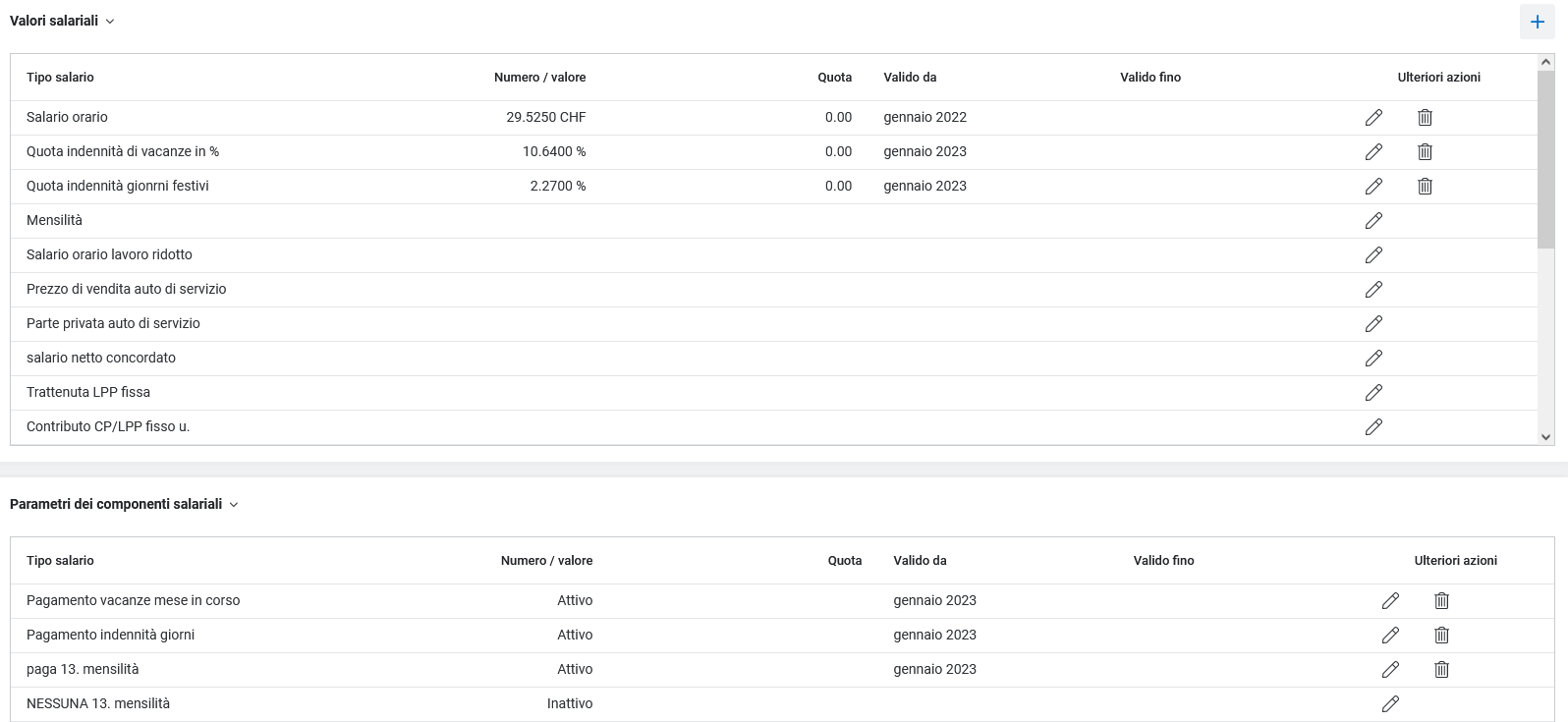This screenshot has width=1568, height=722.
Task: Edit the Salario orario row
Action: (1373, 118)
